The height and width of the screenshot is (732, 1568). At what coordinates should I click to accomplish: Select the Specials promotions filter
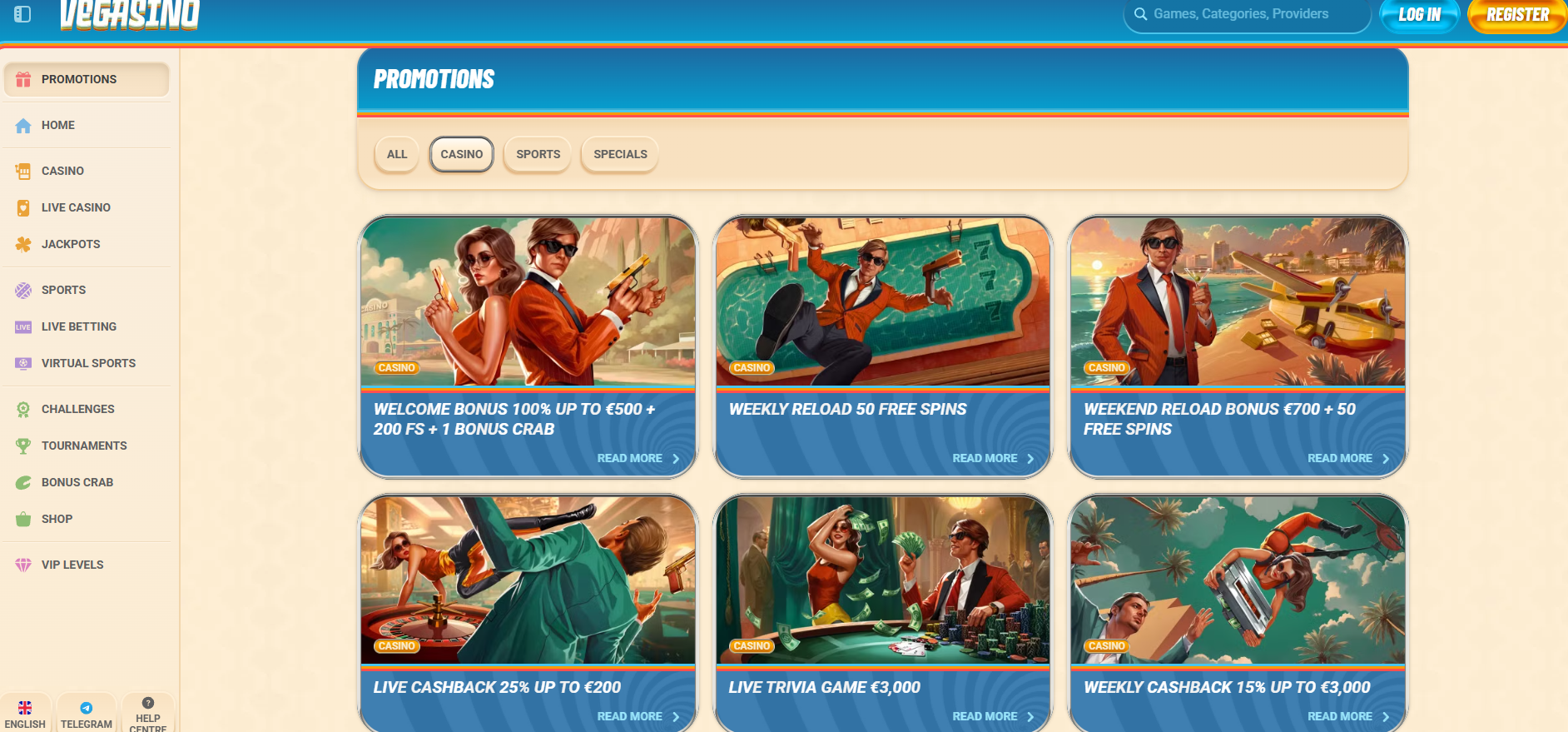point(620,154)
